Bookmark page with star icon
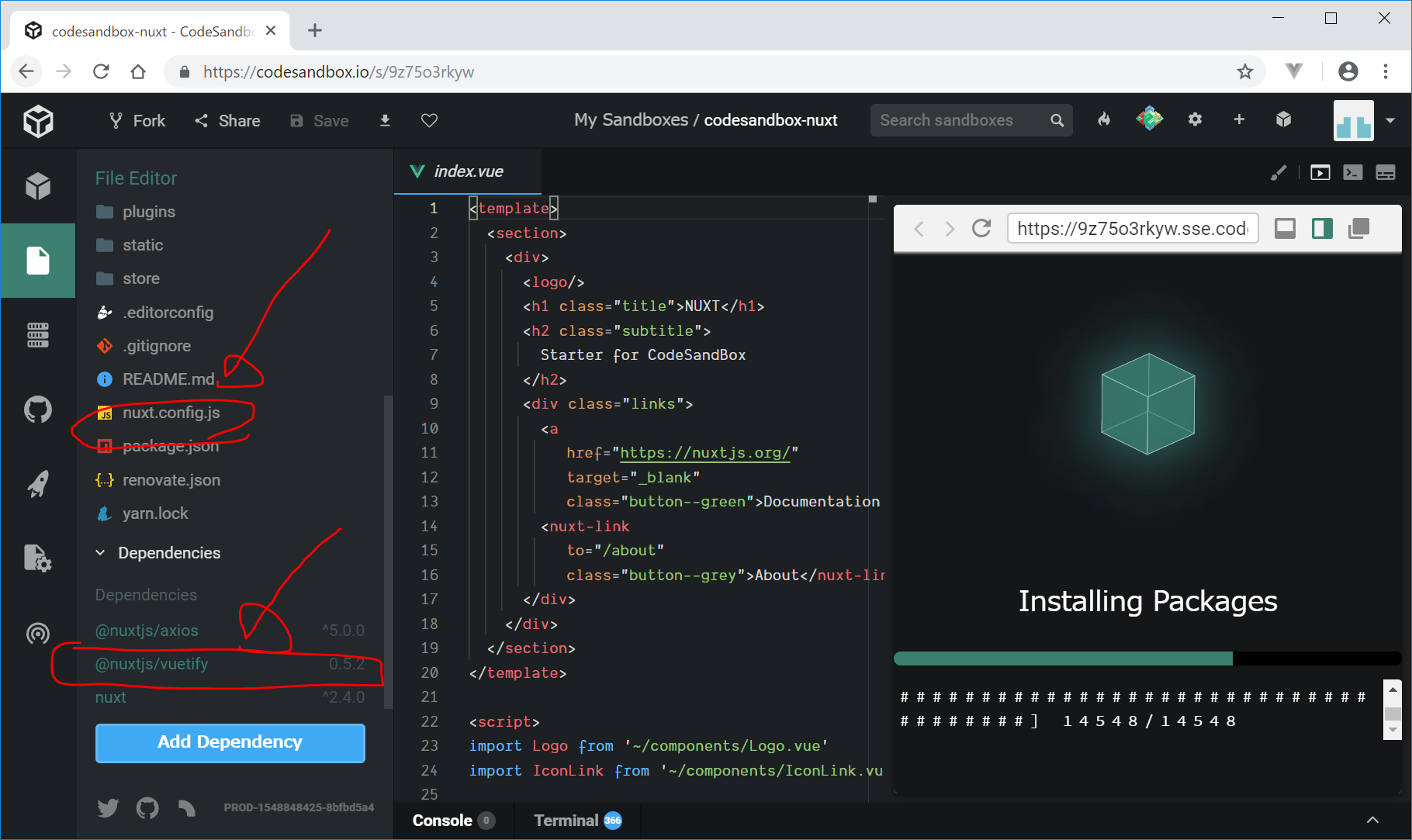 [x=1245, y=72]
